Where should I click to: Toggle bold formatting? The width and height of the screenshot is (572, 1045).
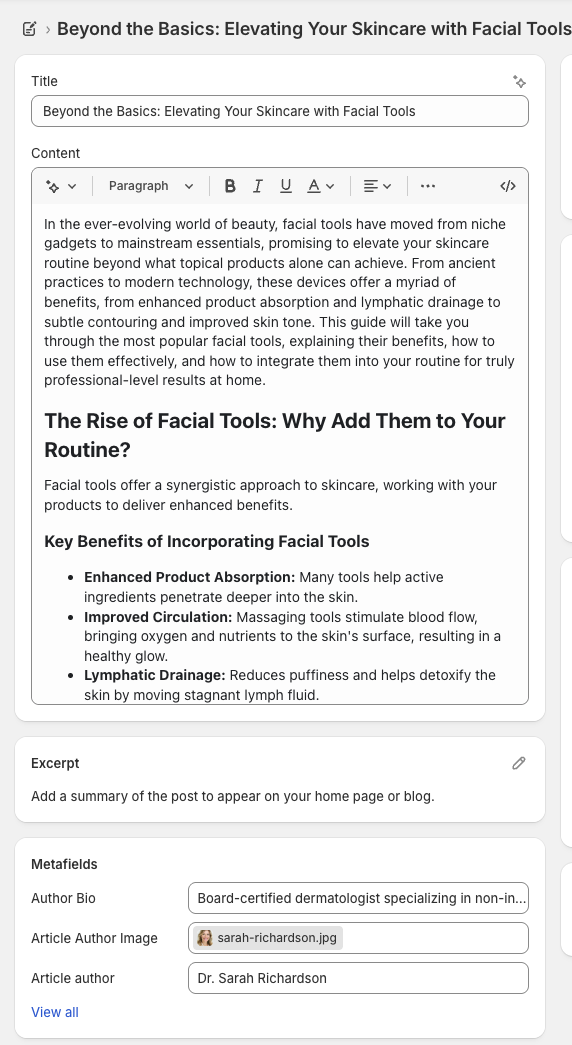[230, 186]
